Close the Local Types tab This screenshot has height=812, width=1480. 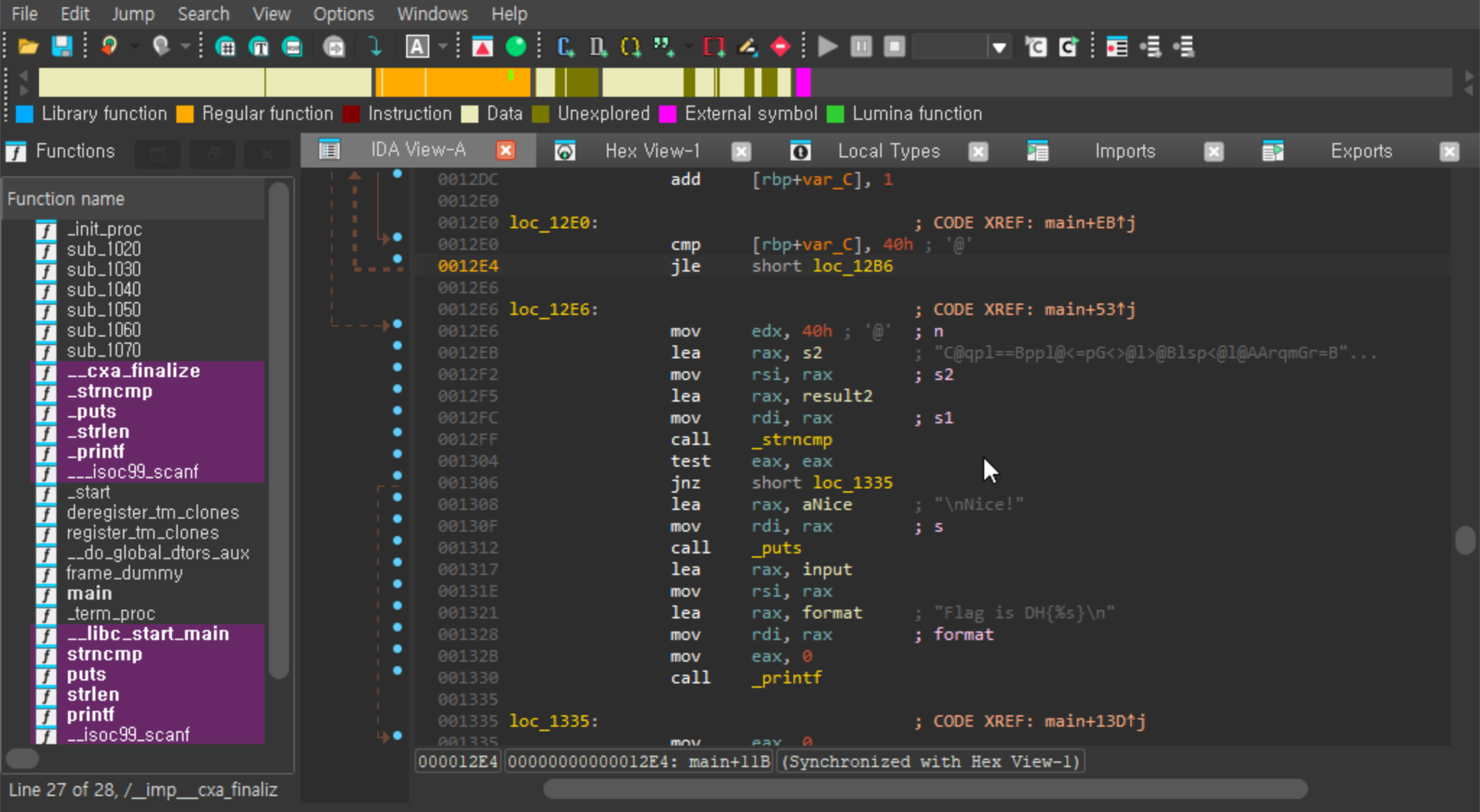[x=978, y=152]
